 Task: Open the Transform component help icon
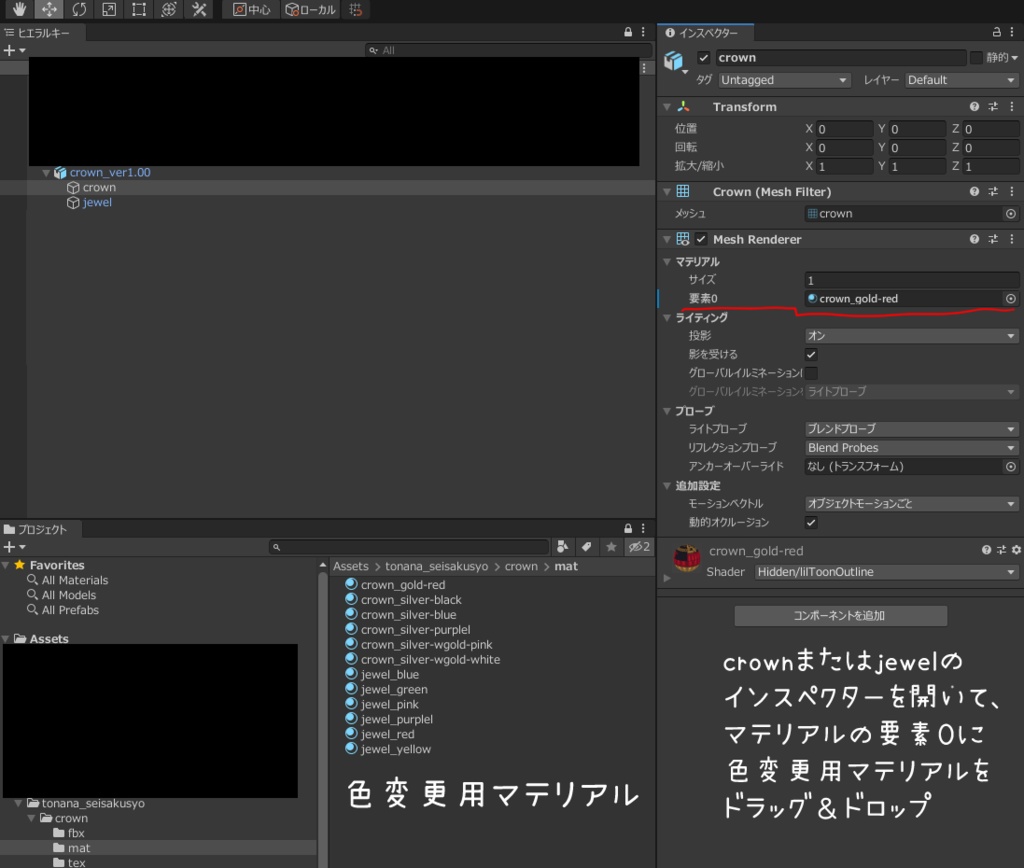tap(974, 107)
